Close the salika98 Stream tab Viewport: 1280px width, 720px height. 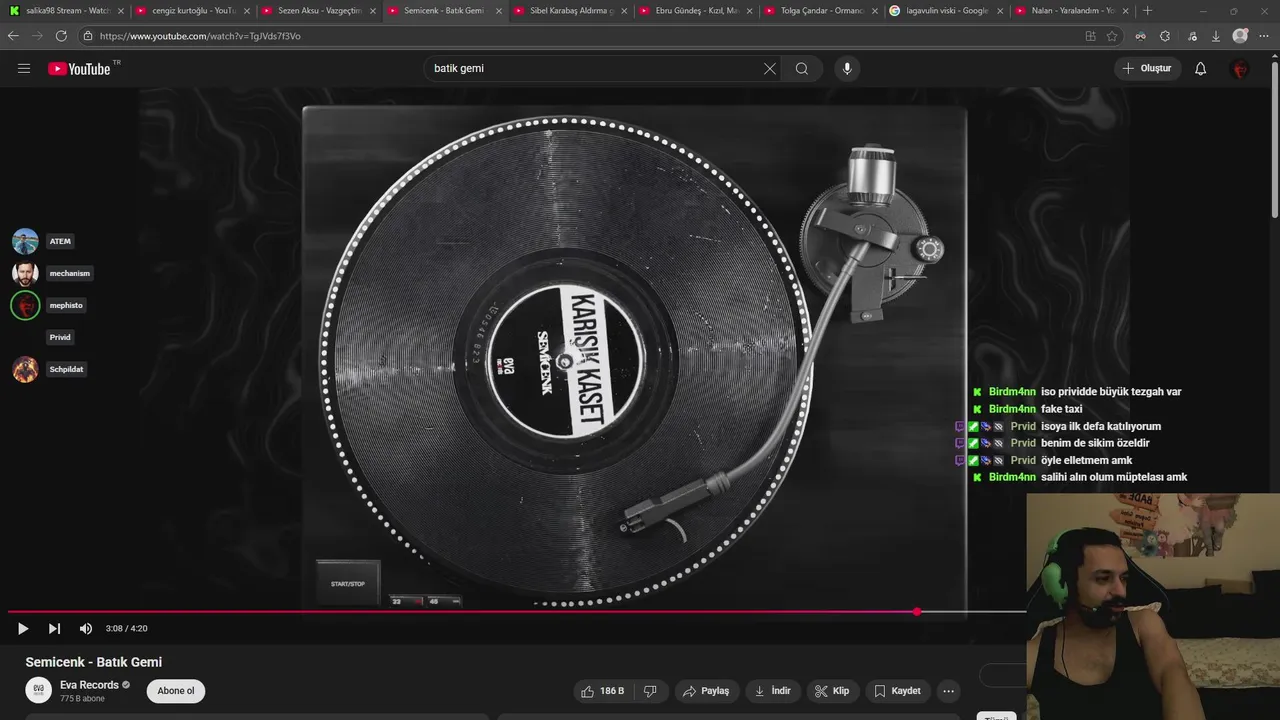[x=121, y=11]
